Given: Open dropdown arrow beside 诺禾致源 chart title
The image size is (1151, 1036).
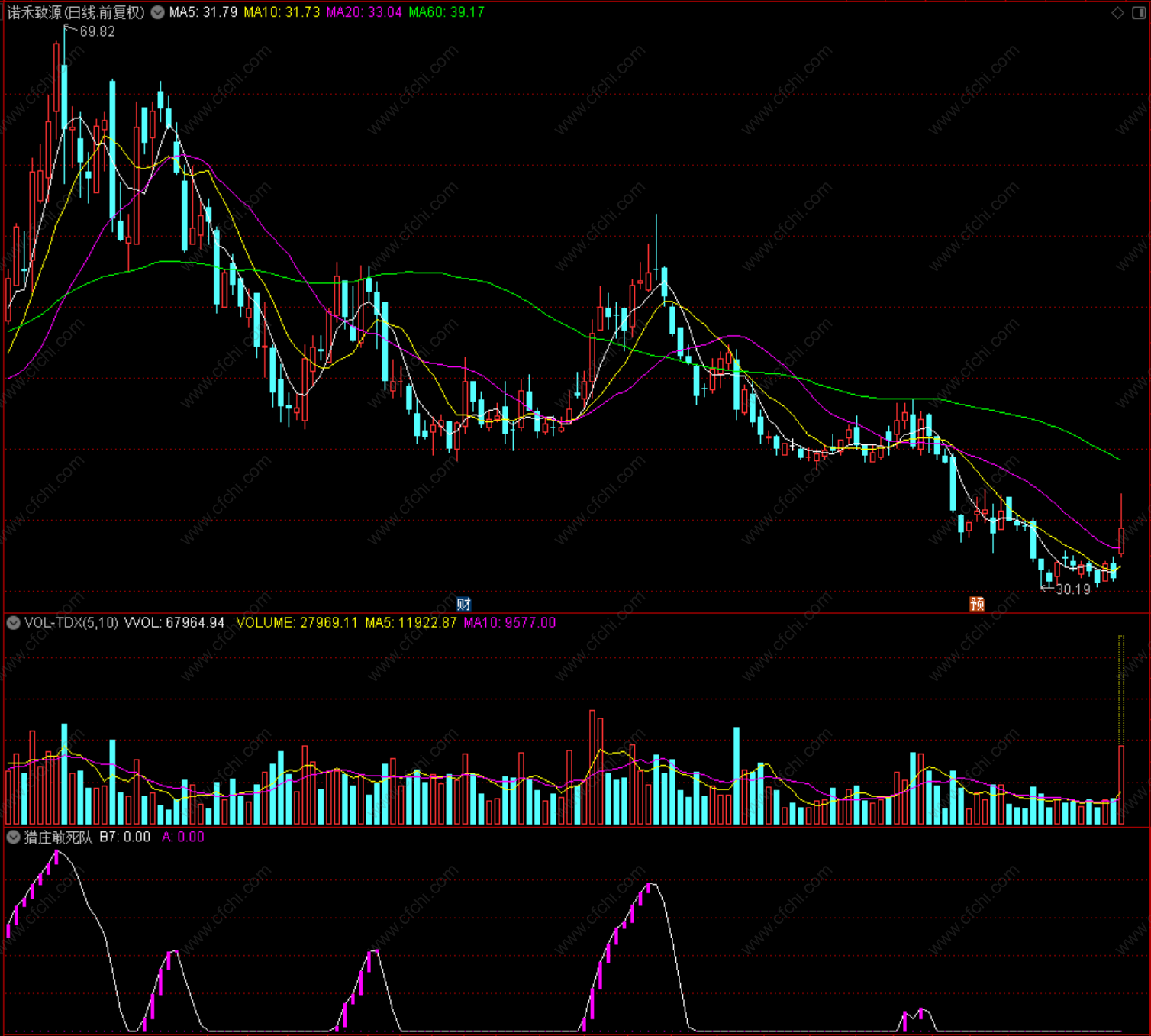Looking at the screenshot, I should (x=157, y=12).
